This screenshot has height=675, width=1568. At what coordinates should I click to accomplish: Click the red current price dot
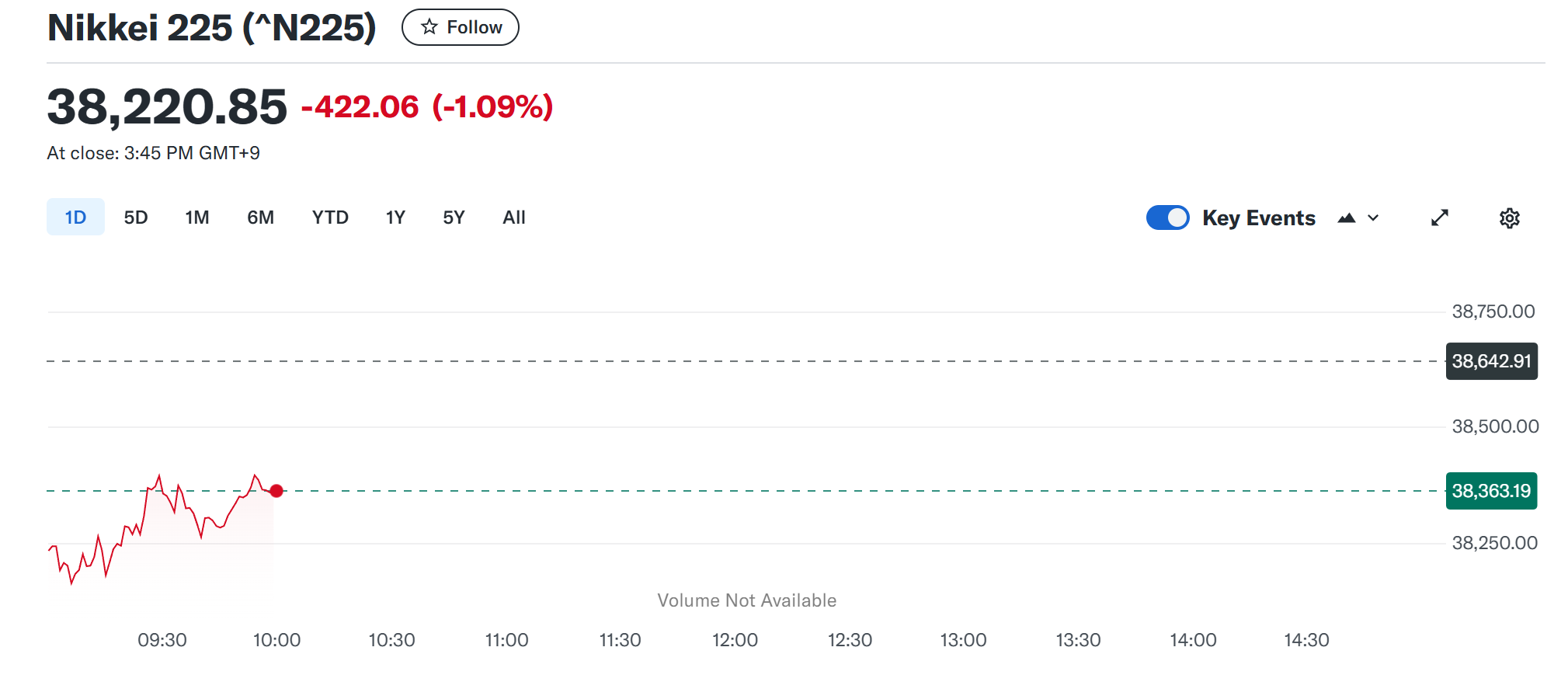tap(276, 491)
